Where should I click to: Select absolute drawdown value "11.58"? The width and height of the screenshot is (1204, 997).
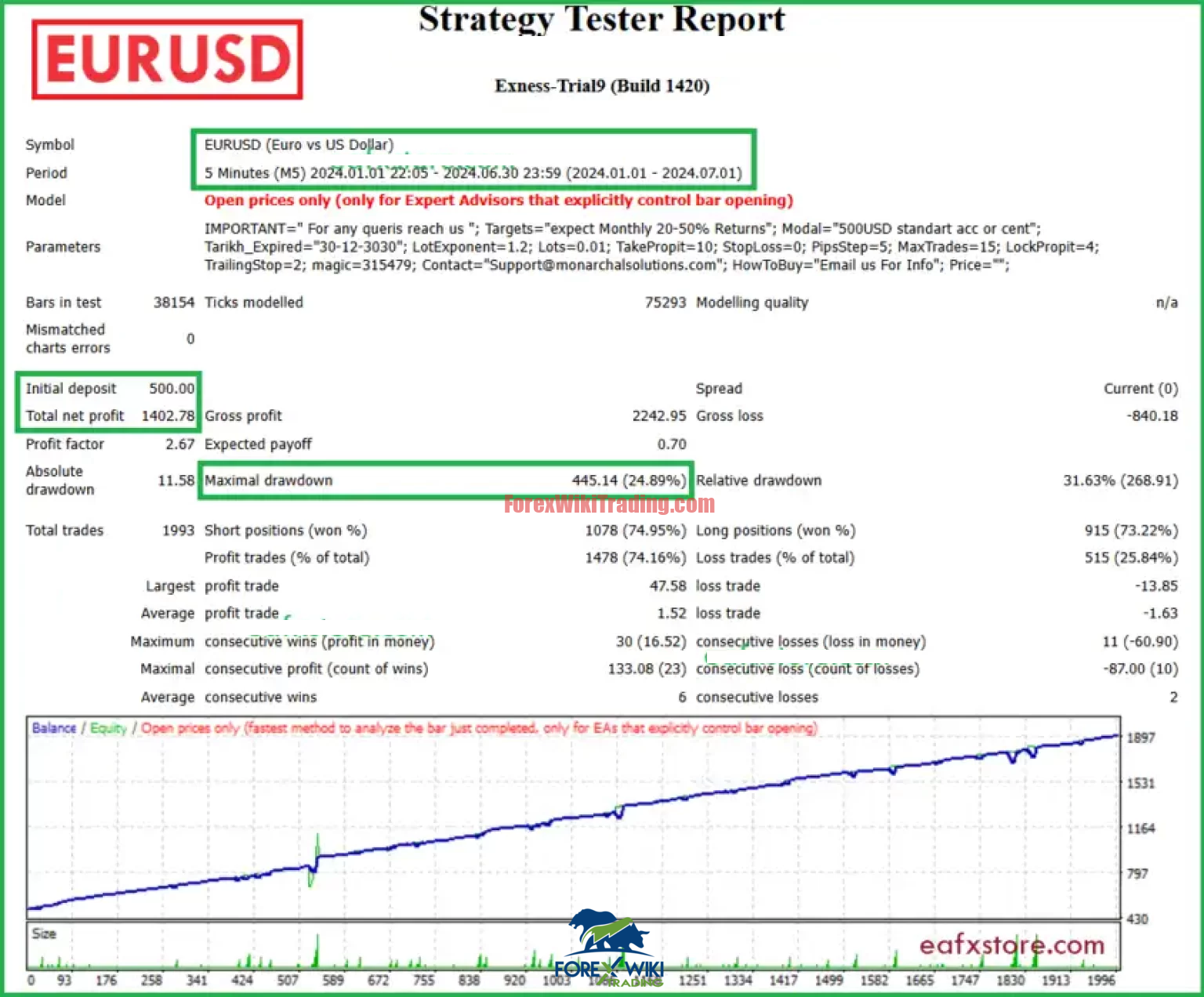pyautogui.click(x=176, y=480)
